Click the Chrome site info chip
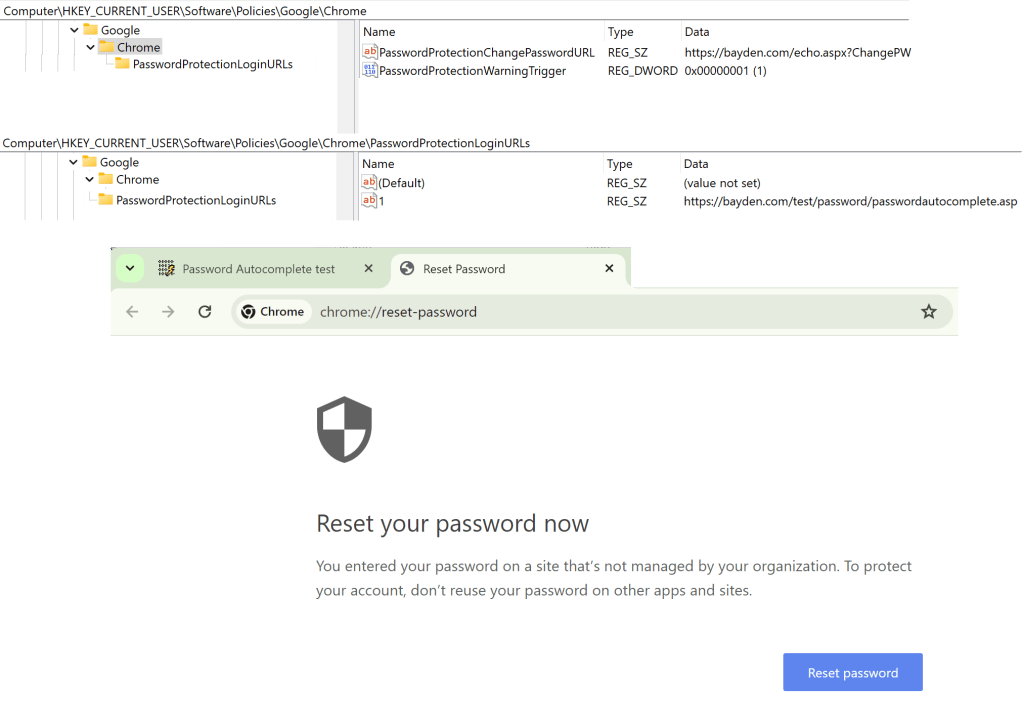The height and width of the screenshot is (726, 1023). tap(272, 312)
